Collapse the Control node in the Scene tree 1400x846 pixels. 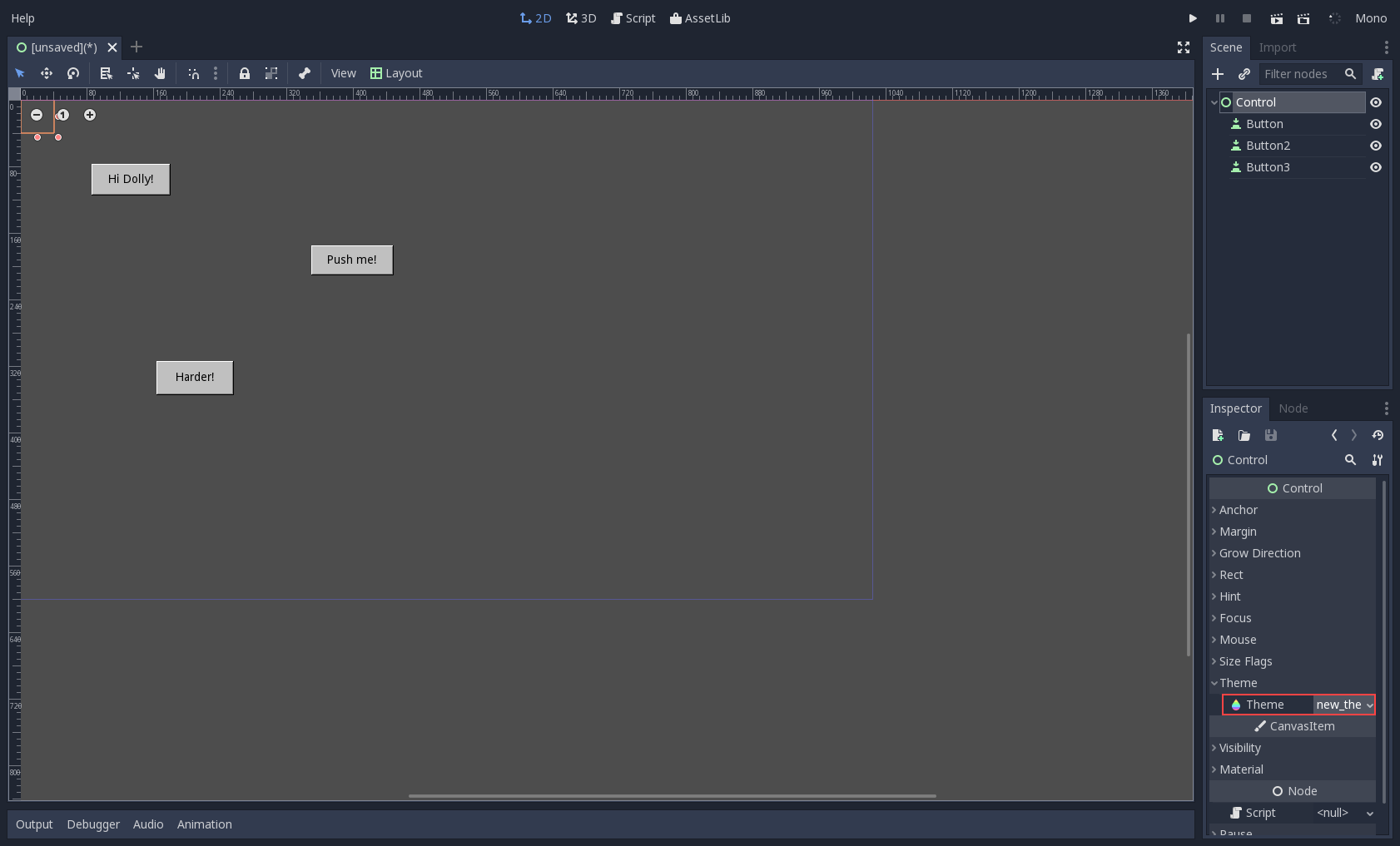click(1214, 101)
